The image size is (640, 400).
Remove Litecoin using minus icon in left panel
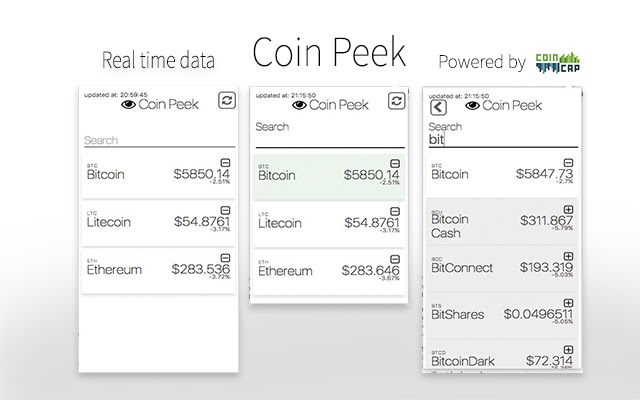(226, 209)
